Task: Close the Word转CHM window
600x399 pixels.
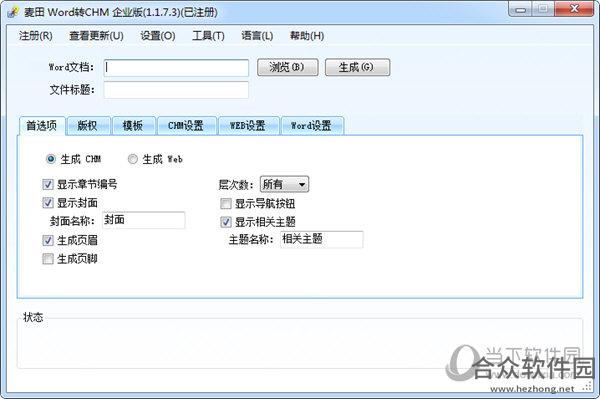Action: tap(574, 9)
